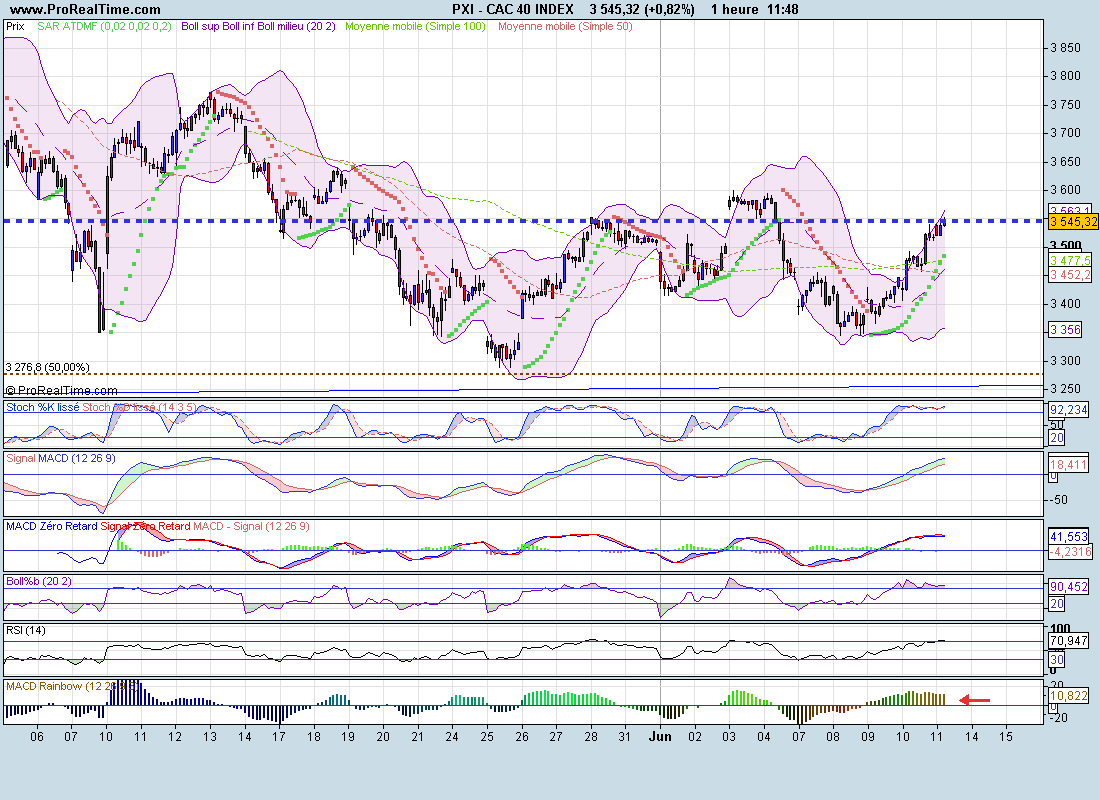The width and height of the screenshot is (1100, 800).
Task: Click the ©ProRealTime.com copyright text
Action: coord(62,390)
